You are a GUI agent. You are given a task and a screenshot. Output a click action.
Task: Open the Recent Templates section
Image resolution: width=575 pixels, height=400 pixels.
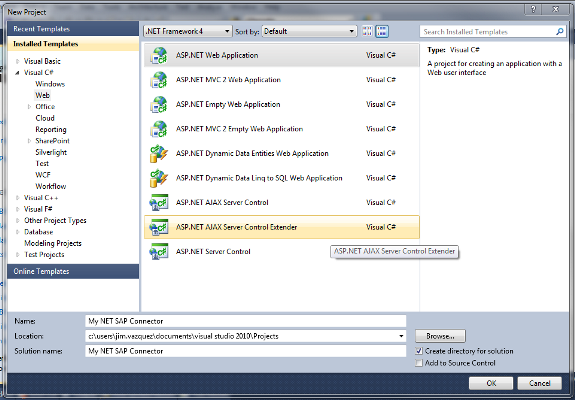click(x=73, y=29)
